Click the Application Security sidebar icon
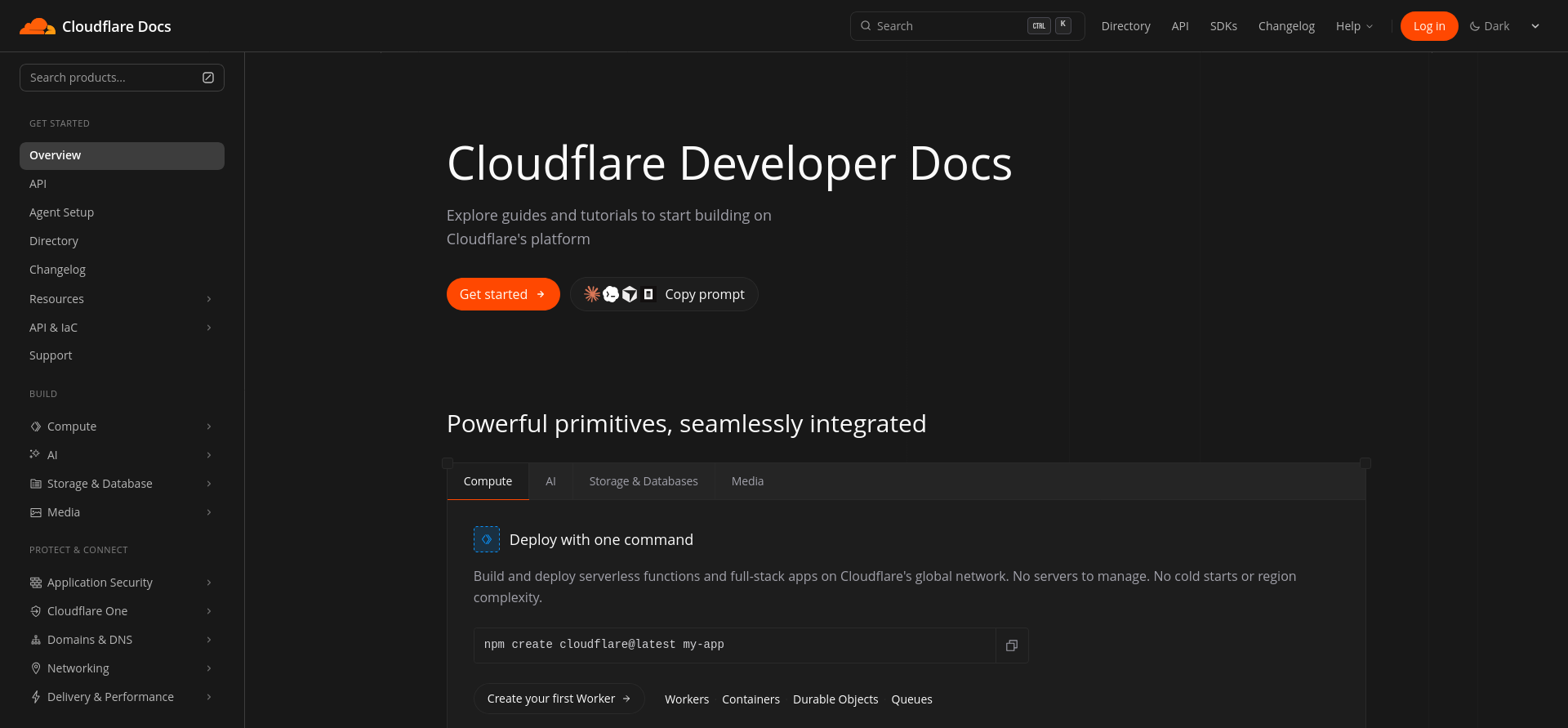This screenshot has width=1568, height=728. click(36, 583)
